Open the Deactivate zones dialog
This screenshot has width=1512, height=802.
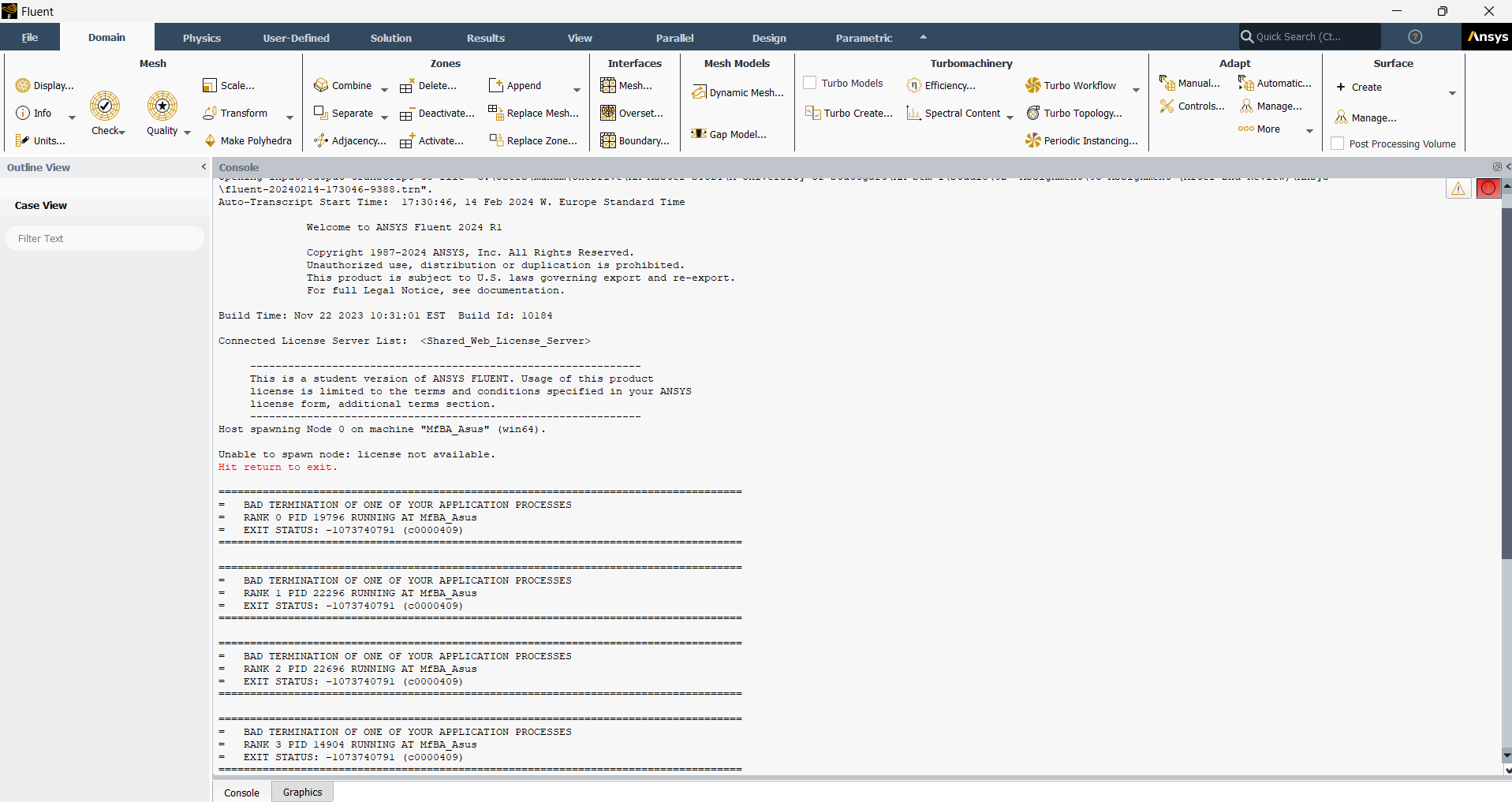pos(438,113)
